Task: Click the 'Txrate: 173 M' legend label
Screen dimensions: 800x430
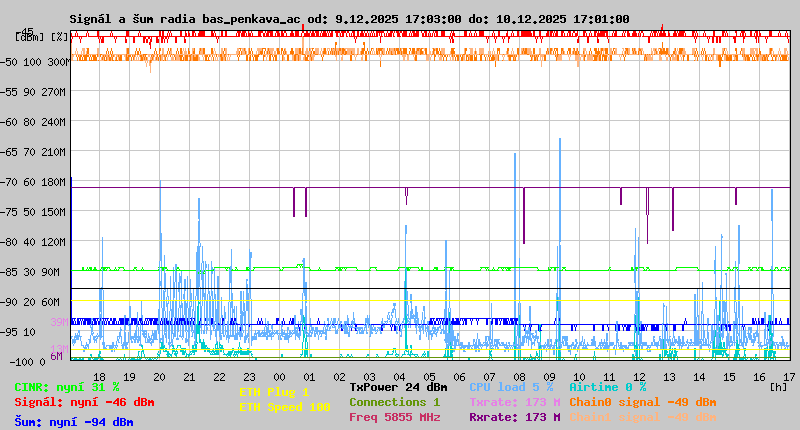Action: point(515,402)
